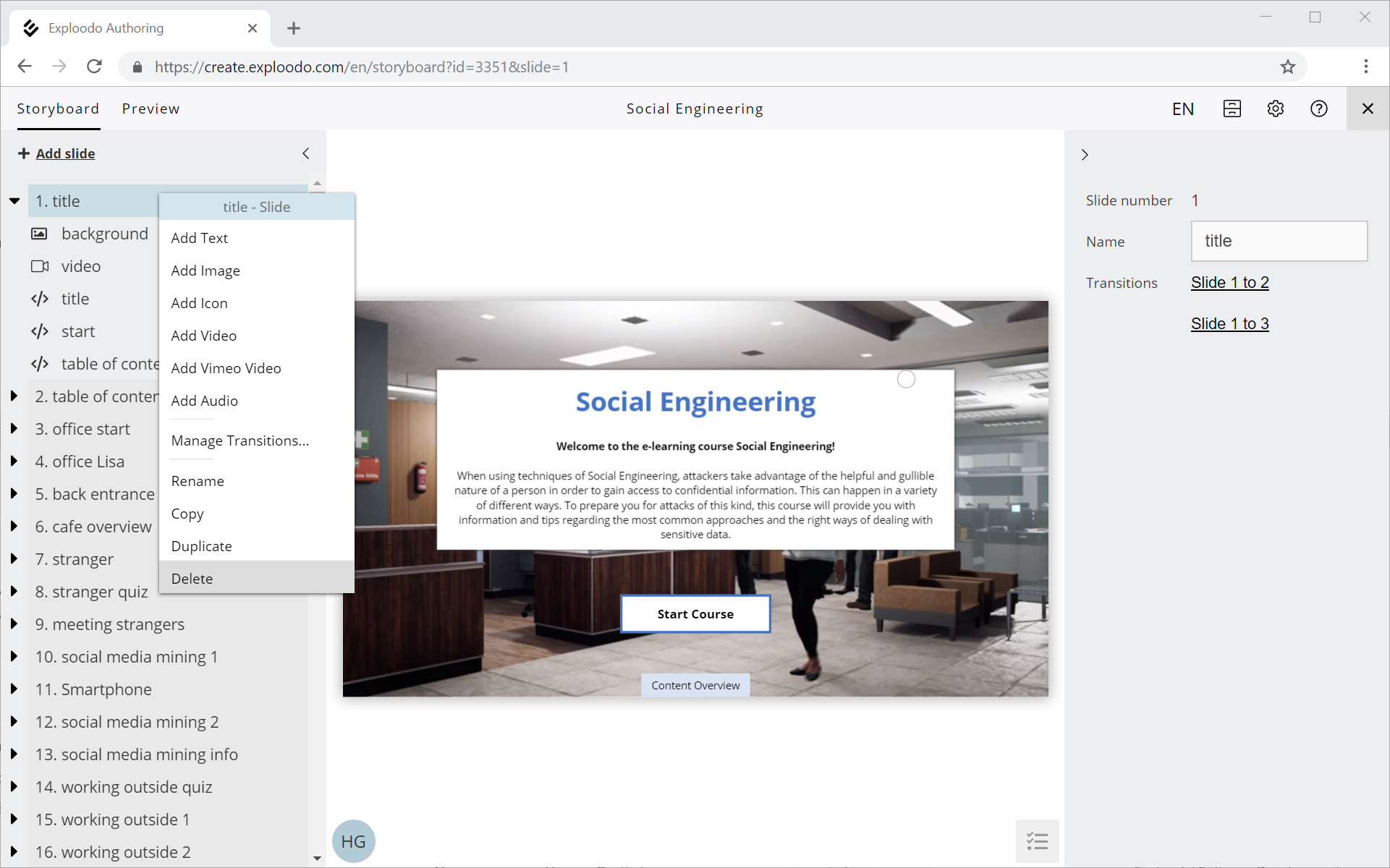Click the help question mark icon

1318,109
